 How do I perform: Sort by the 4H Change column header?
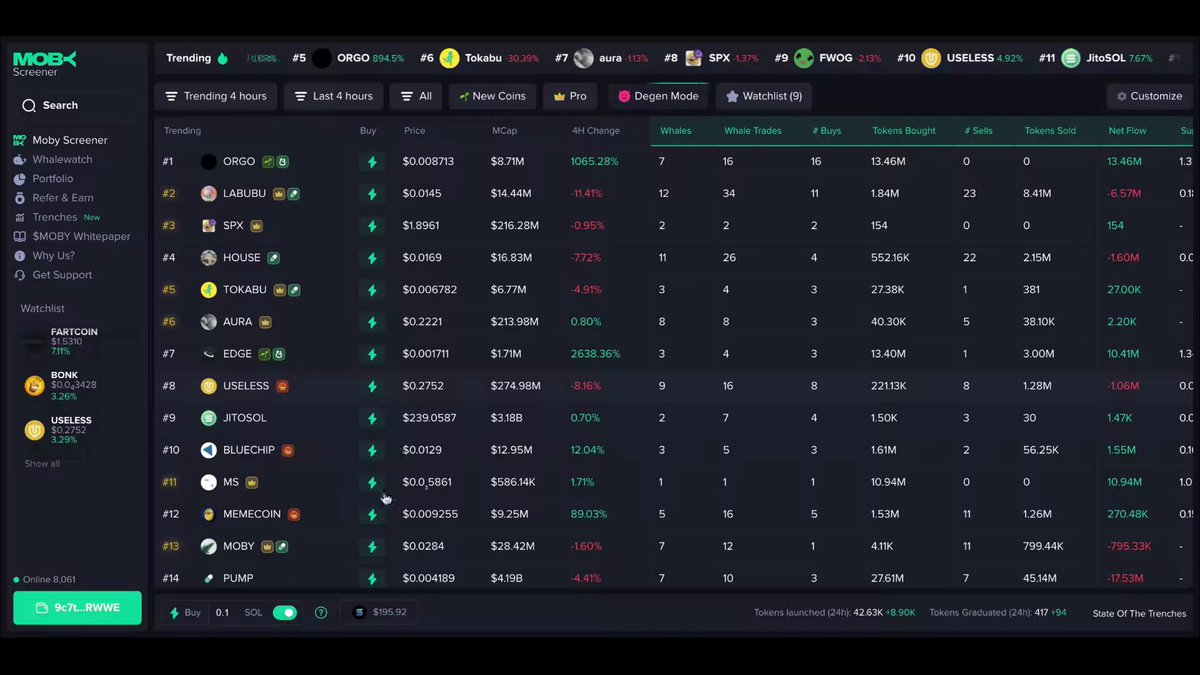tap(595, 131)
